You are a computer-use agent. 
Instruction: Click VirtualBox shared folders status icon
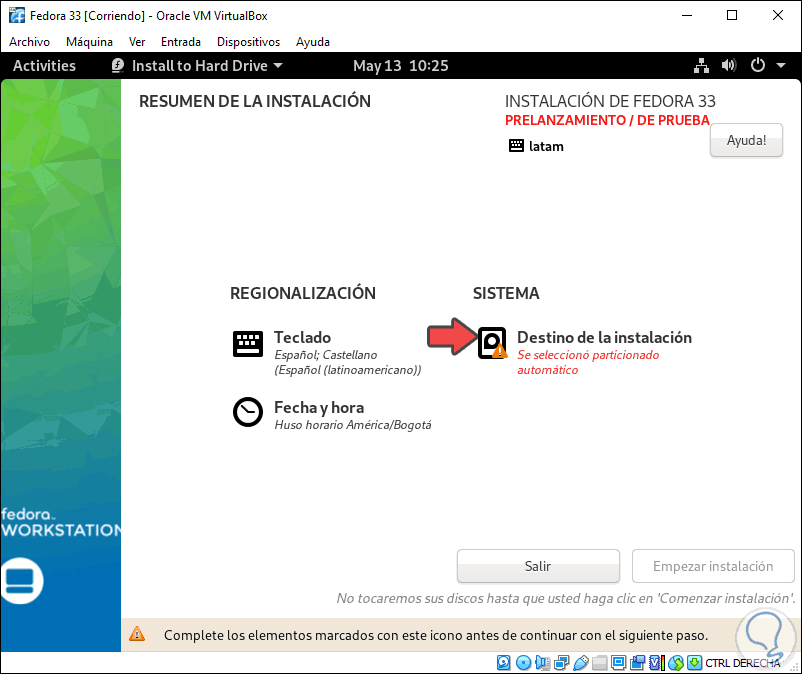[x=599, y=663]
